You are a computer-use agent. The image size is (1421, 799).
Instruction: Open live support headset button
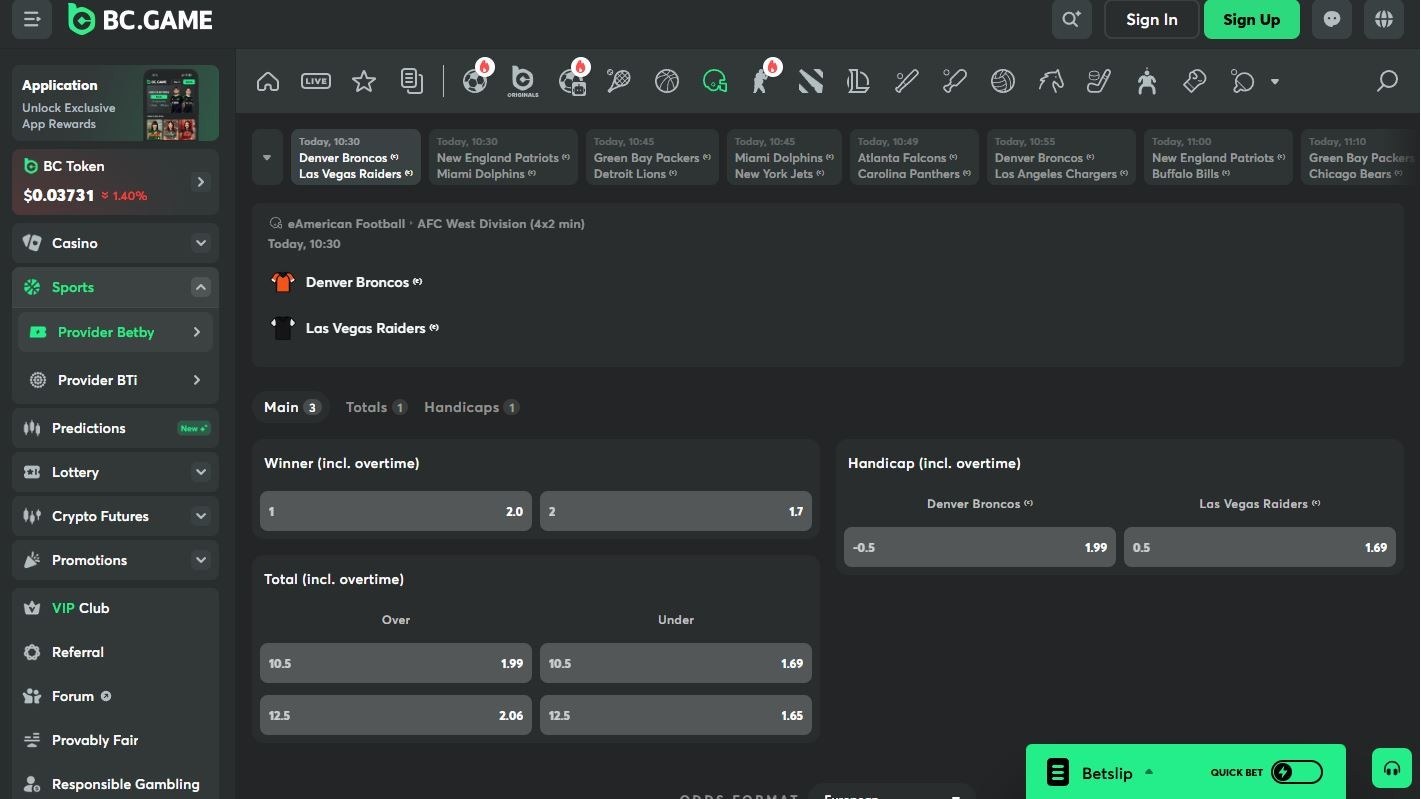1392,768
